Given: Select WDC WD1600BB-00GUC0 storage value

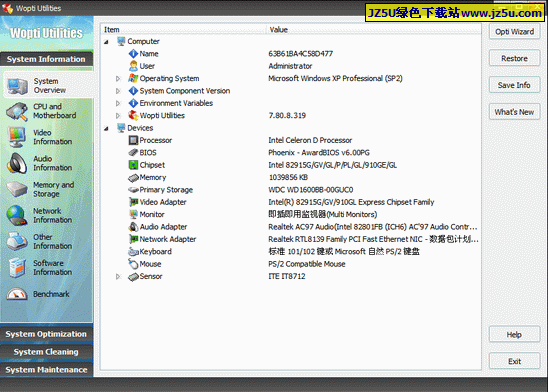Looking at the screenshot, I should (311, 190).
